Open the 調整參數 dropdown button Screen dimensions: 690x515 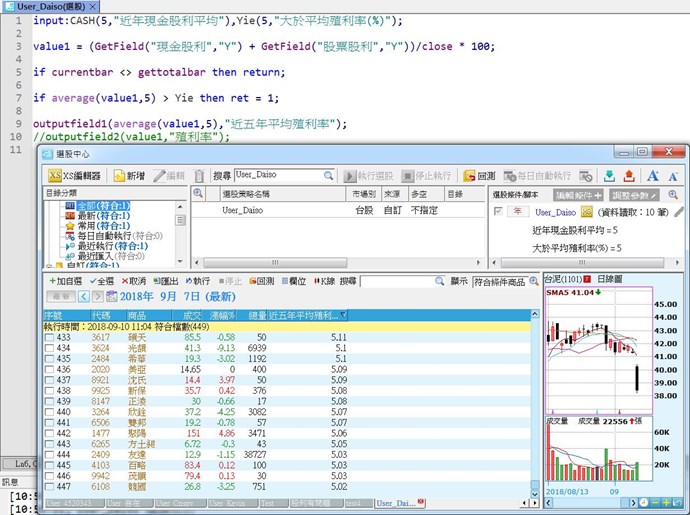pyautogui.click(x=636, y=194)
